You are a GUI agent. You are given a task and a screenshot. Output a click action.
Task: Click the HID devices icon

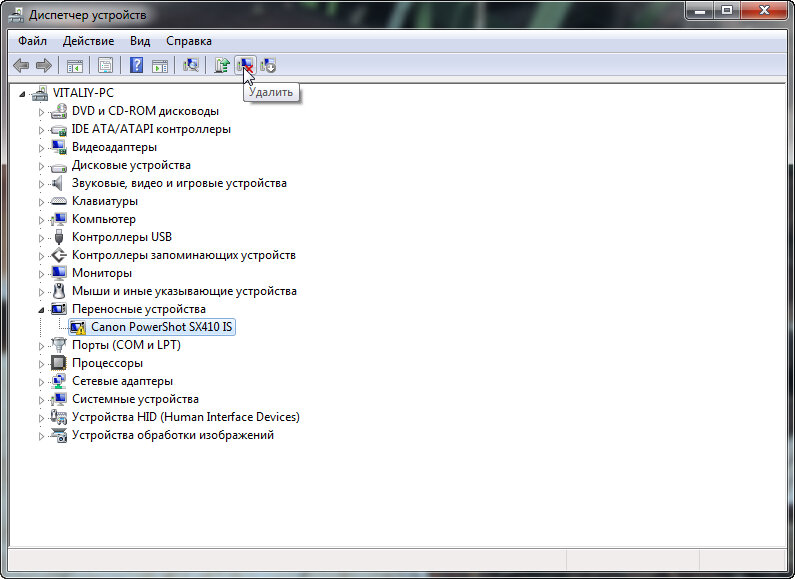pyautogui.click(x=59, y=417)
